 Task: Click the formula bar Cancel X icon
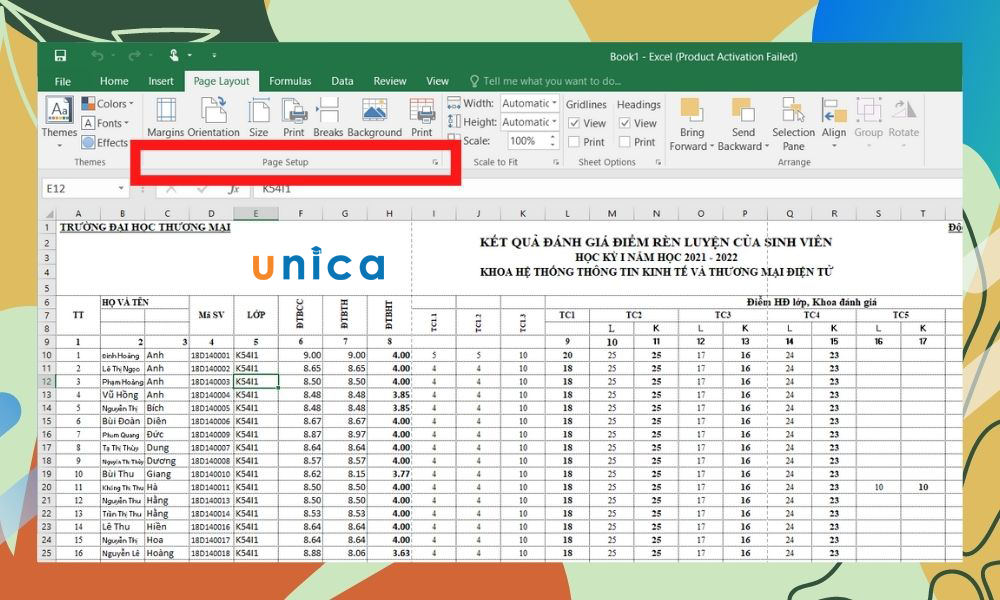171,189
